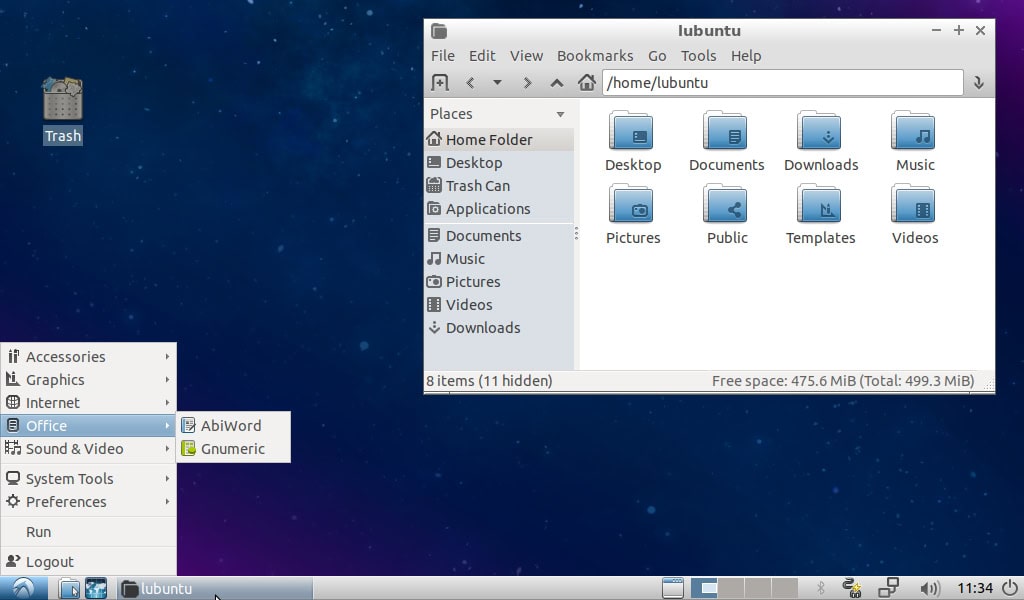The height and width of the screenshot is (600, 1024).
Task: Open the Templates folder
Action: pyautogui.click(x=820, y=213)
